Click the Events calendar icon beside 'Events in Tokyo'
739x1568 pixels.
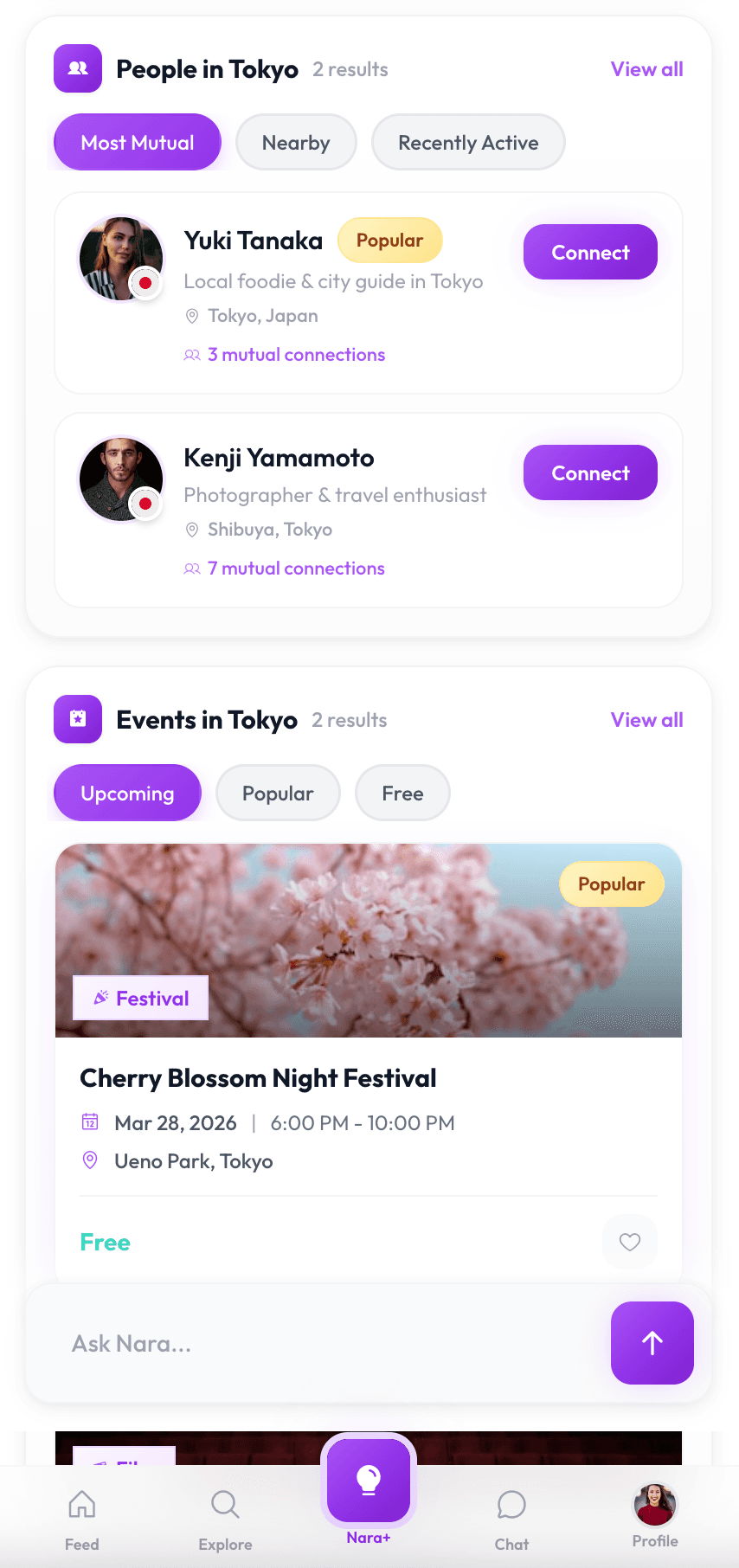(77, 719)
